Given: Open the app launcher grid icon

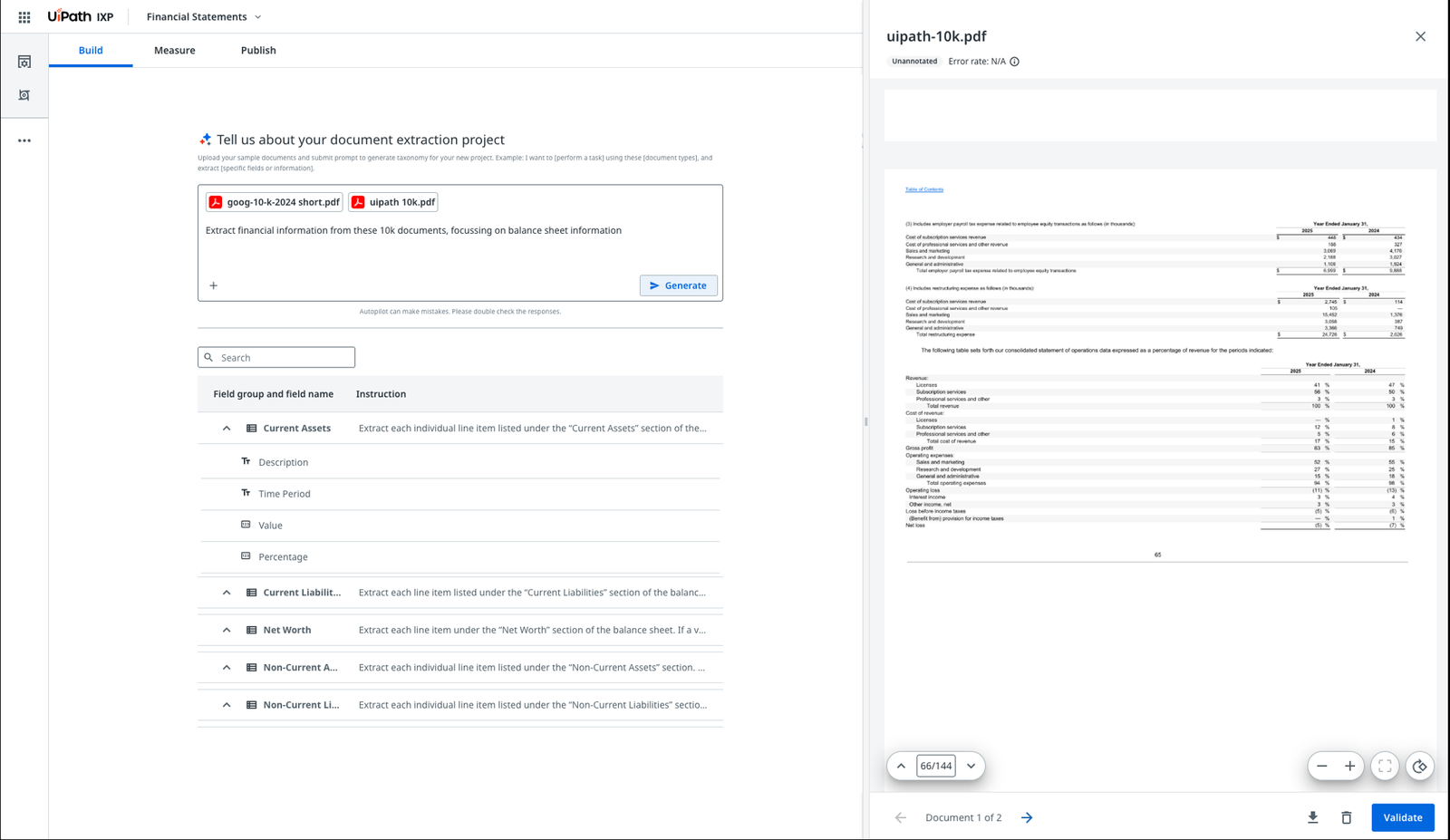Looking at the screenshot, I should pos(24,17).
